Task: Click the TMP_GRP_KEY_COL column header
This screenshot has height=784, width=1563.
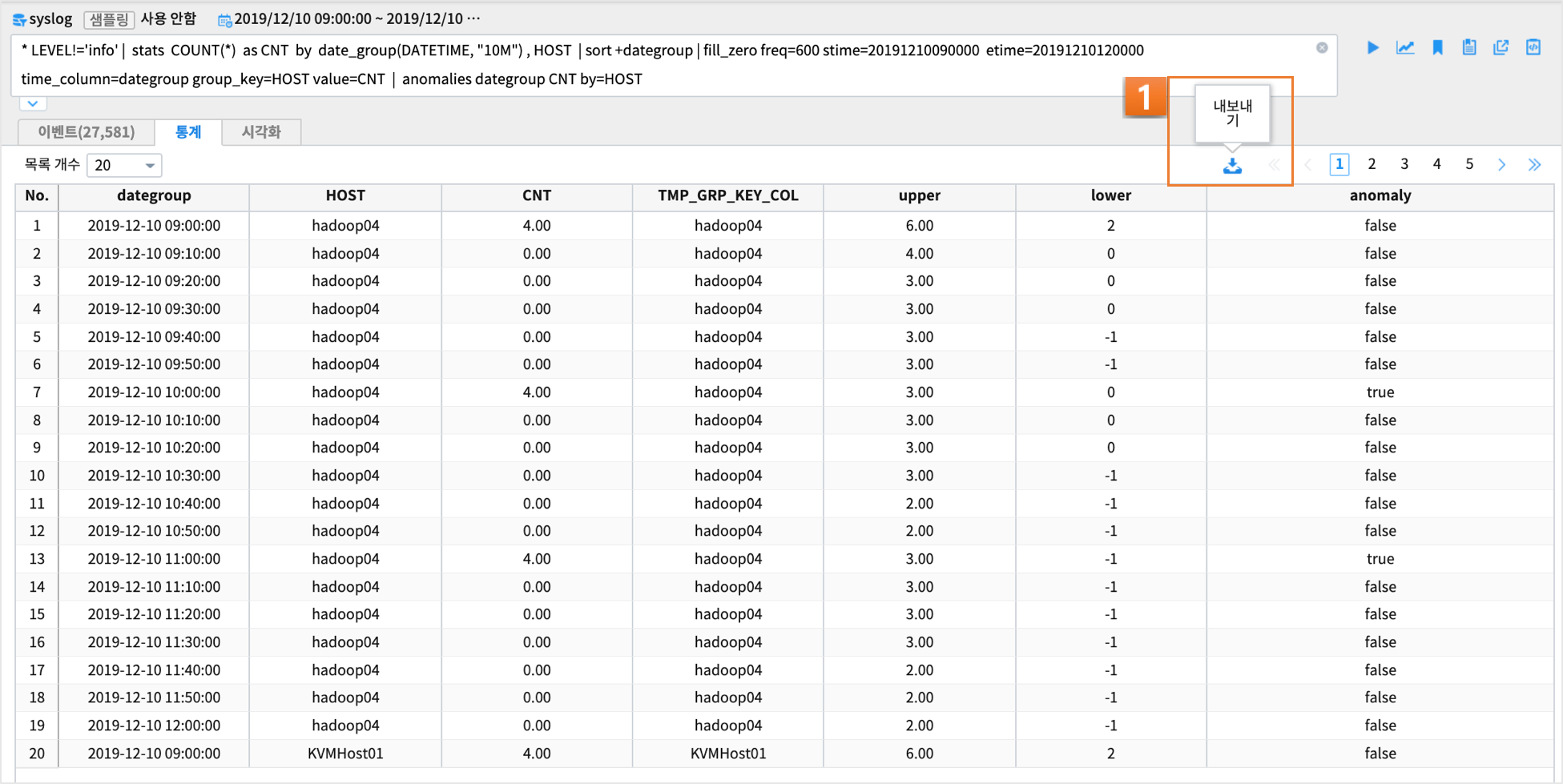Action: [728, 195]
